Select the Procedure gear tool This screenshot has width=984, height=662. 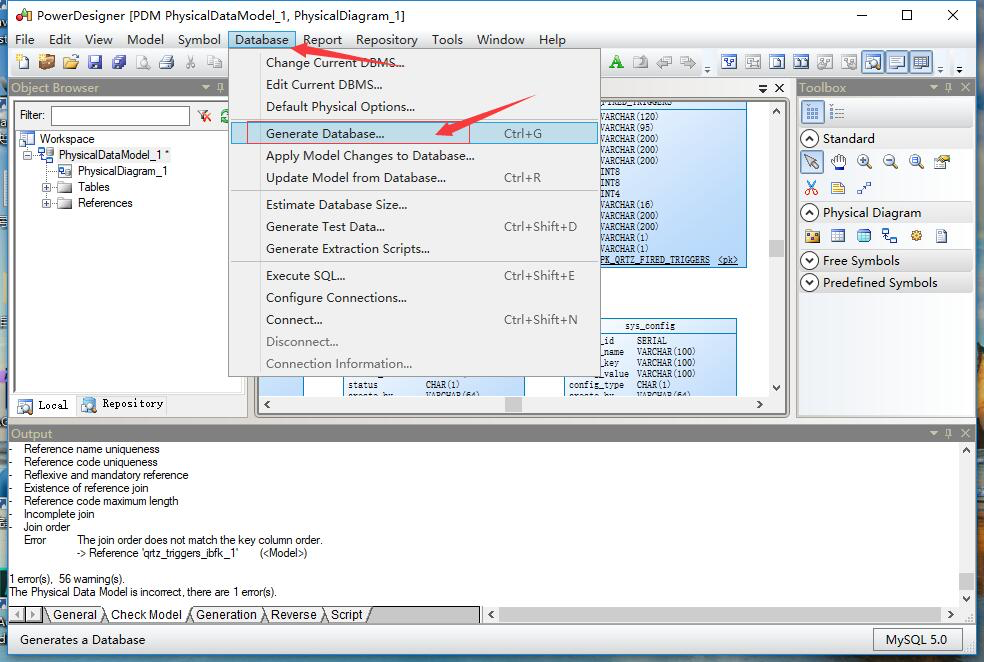click(x=916, y=236)
